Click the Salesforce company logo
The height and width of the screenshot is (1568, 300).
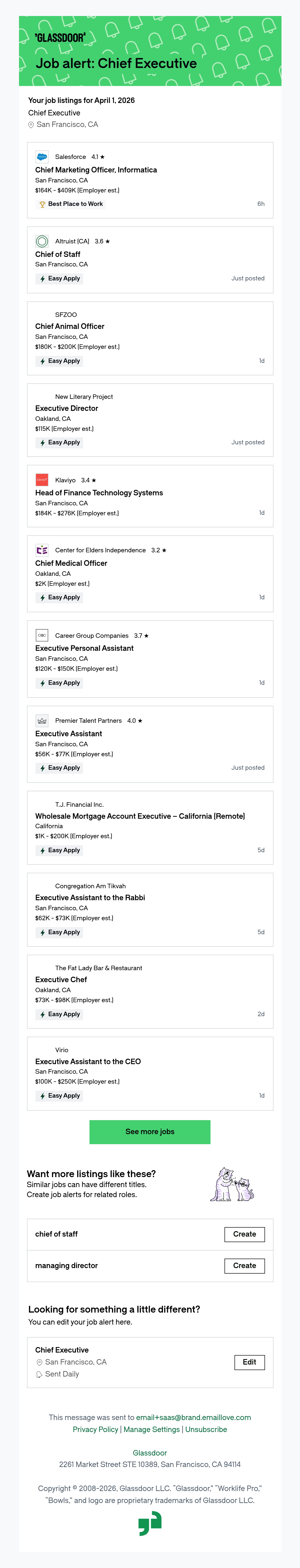[x=42, y=156]
